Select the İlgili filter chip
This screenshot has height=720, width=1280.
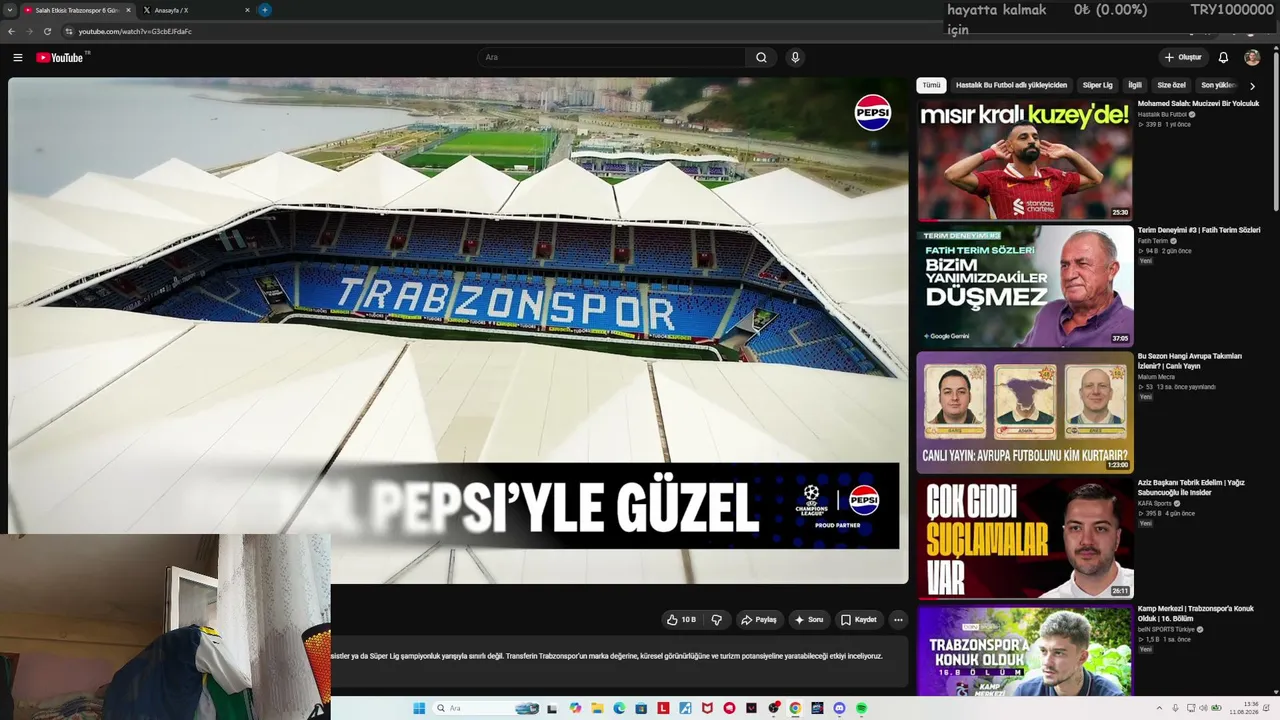pyautogui.click(x=1135, y=86)
